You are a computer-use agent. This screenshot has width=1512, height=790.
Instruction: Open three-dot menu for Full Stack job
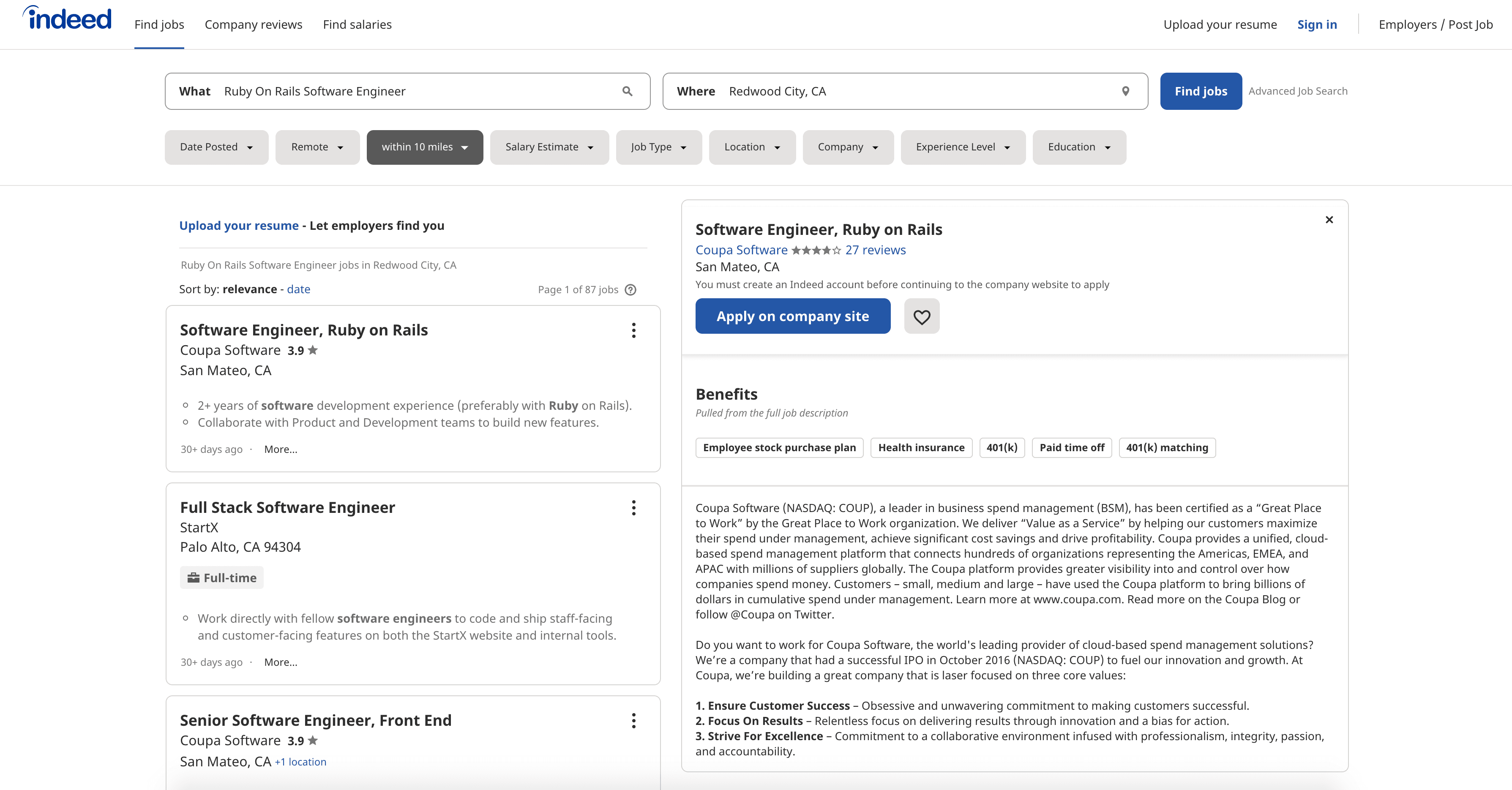pos(633,508)
